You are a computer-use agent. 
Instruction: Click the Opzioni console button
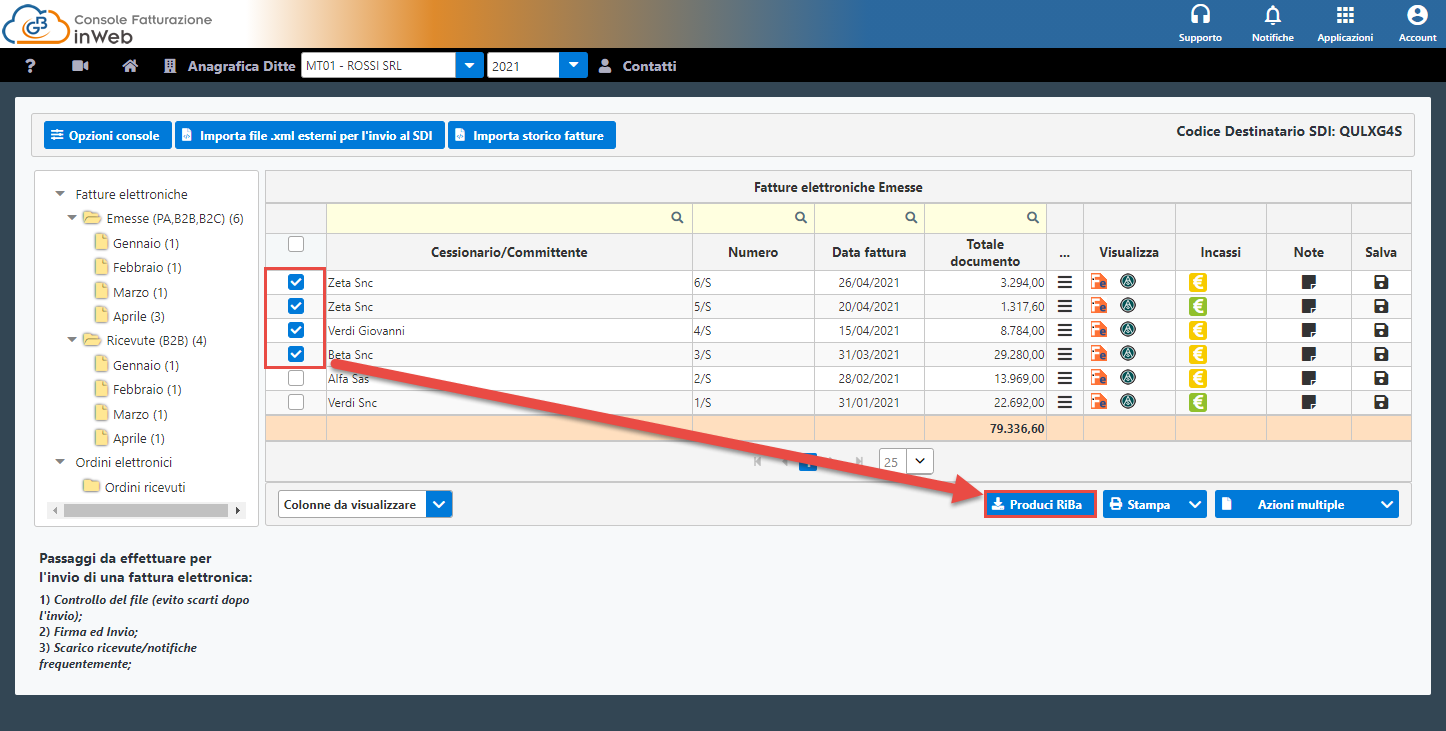107,136
